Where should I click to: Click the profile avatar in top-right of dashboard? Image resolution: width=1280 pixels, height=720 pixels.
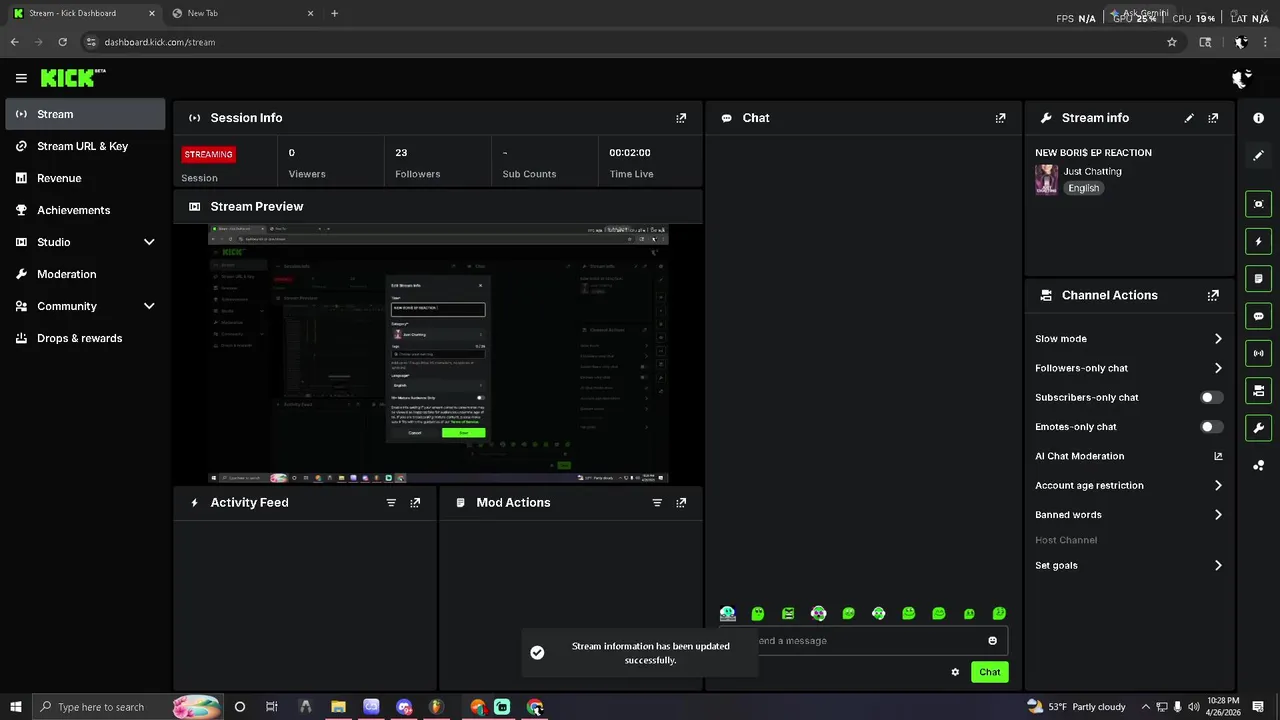(1241, 78)
